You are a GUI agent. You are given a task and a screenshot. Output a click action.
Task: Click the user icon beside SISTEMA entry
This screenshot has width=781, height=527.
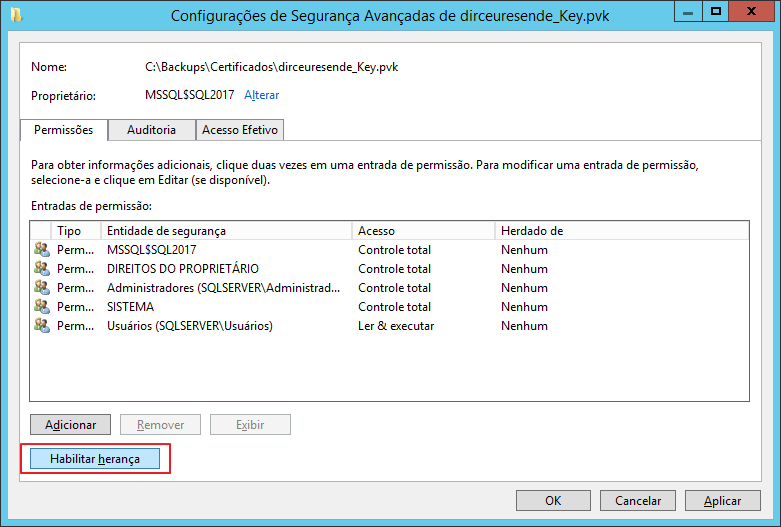pos(41,307)
